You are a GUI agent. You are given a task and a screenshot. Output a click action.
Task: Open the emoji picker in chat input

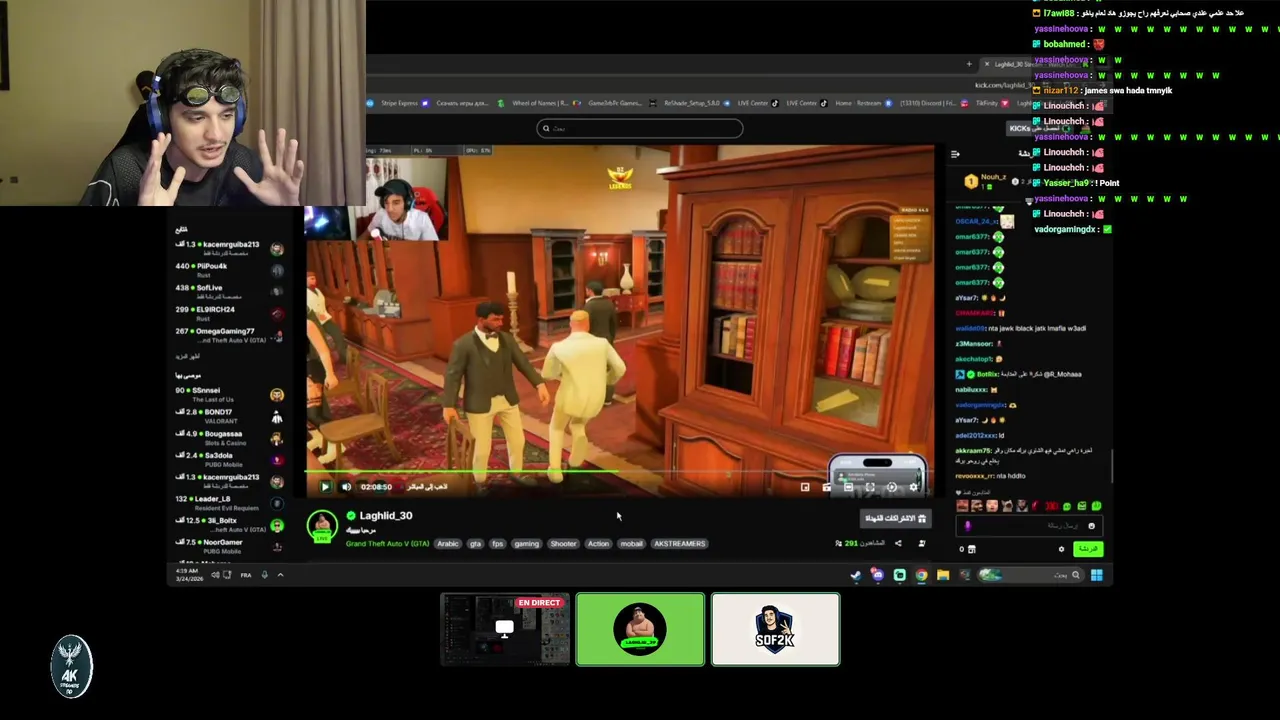1091,526
